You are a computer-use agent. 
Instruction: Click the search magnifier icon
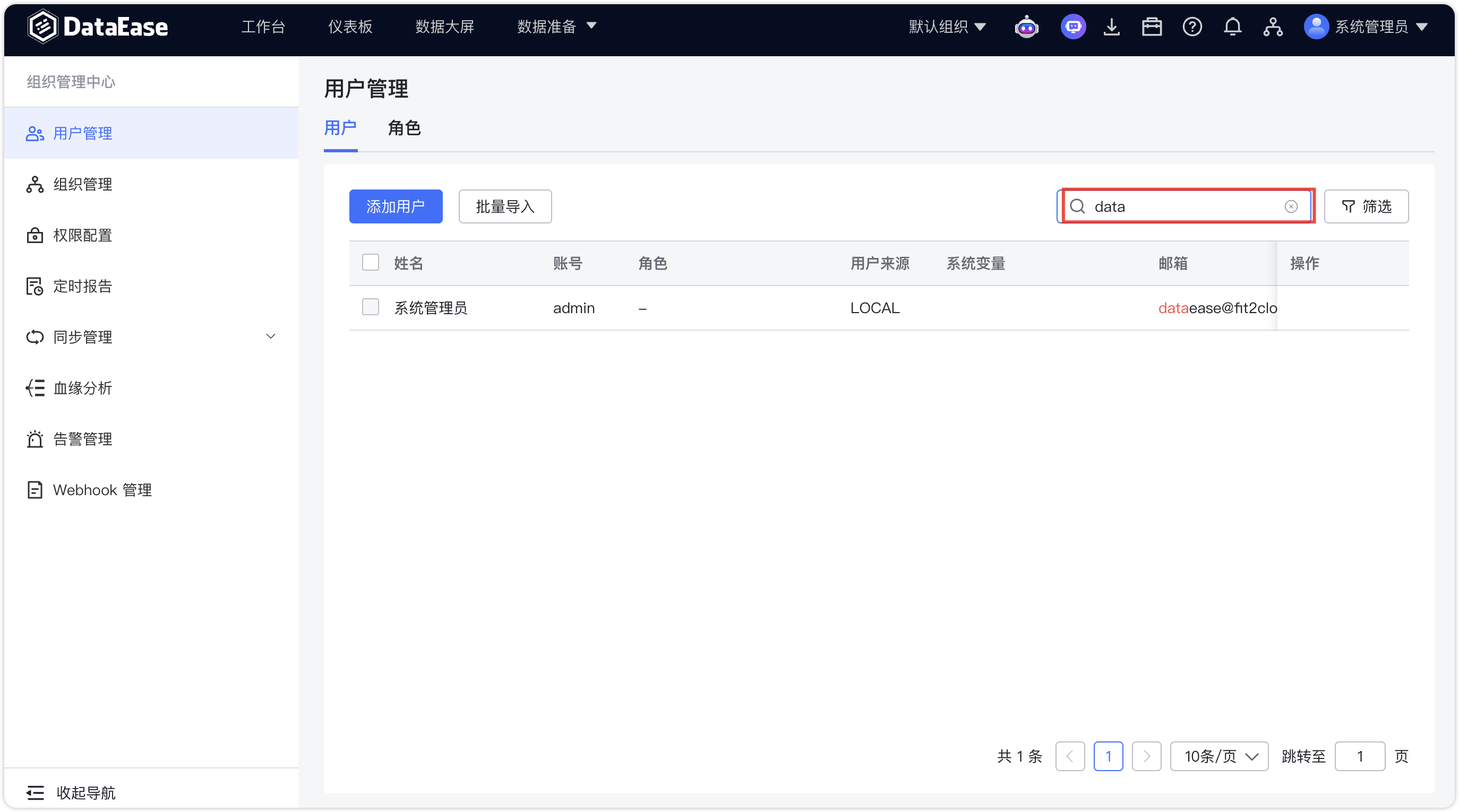coord(1077,206)
